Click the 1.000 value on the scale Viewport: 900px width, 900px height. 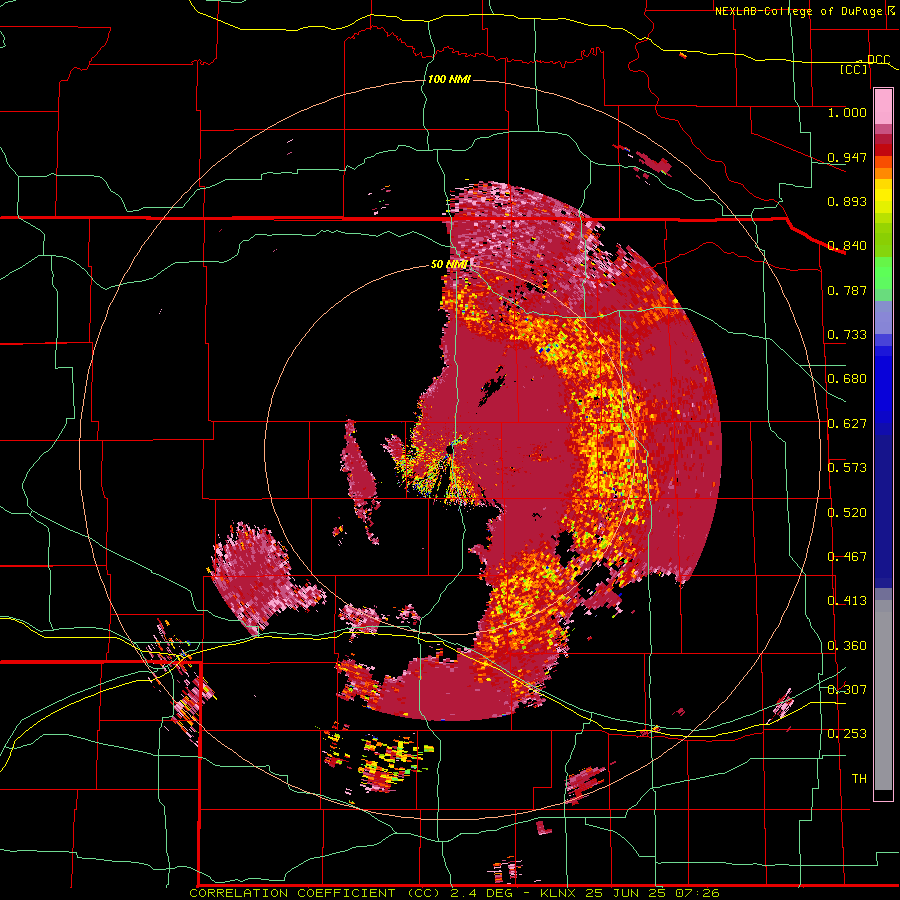(847, 112)
